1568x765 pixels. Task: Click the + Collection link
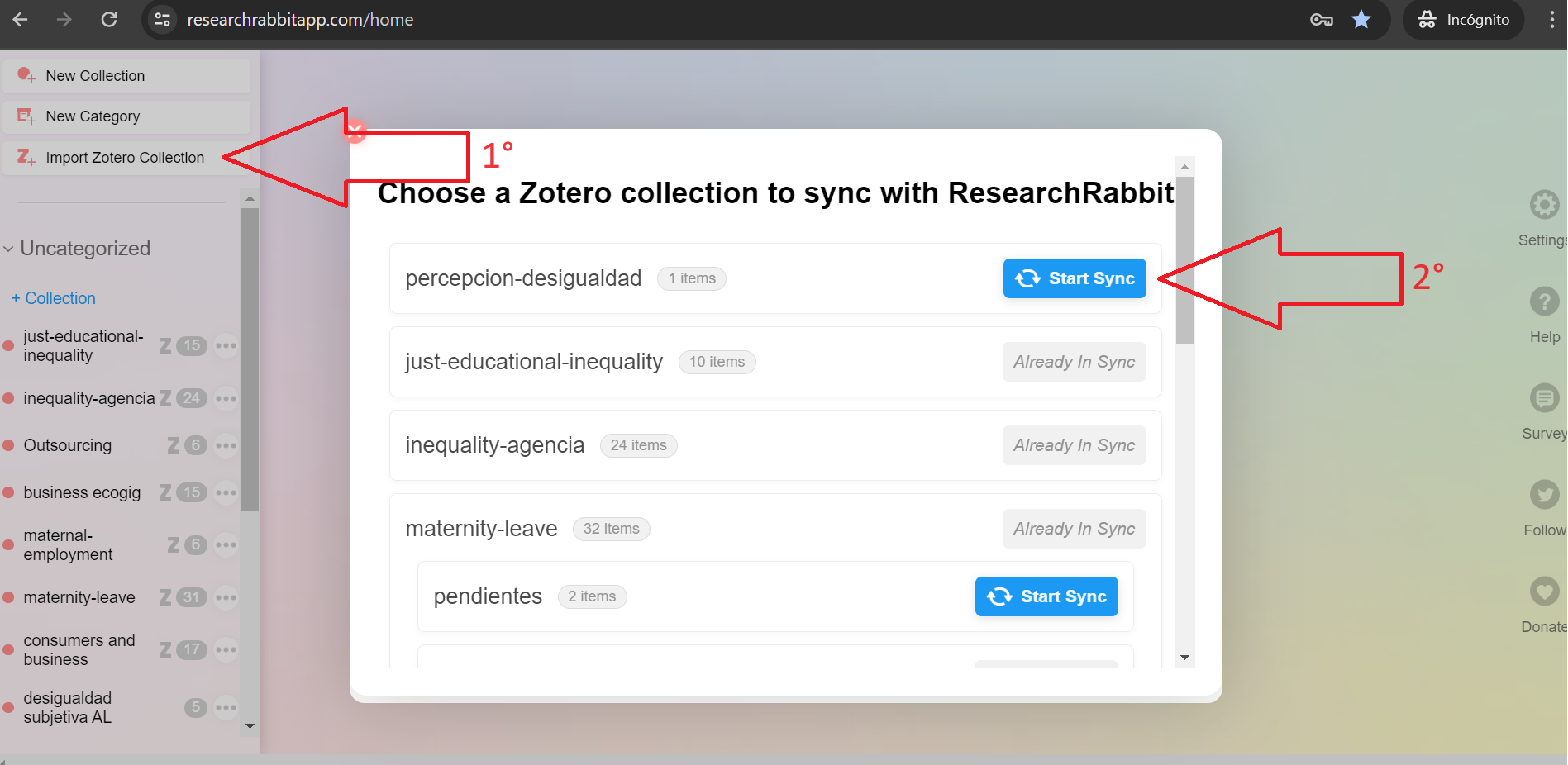coord(54,298)
